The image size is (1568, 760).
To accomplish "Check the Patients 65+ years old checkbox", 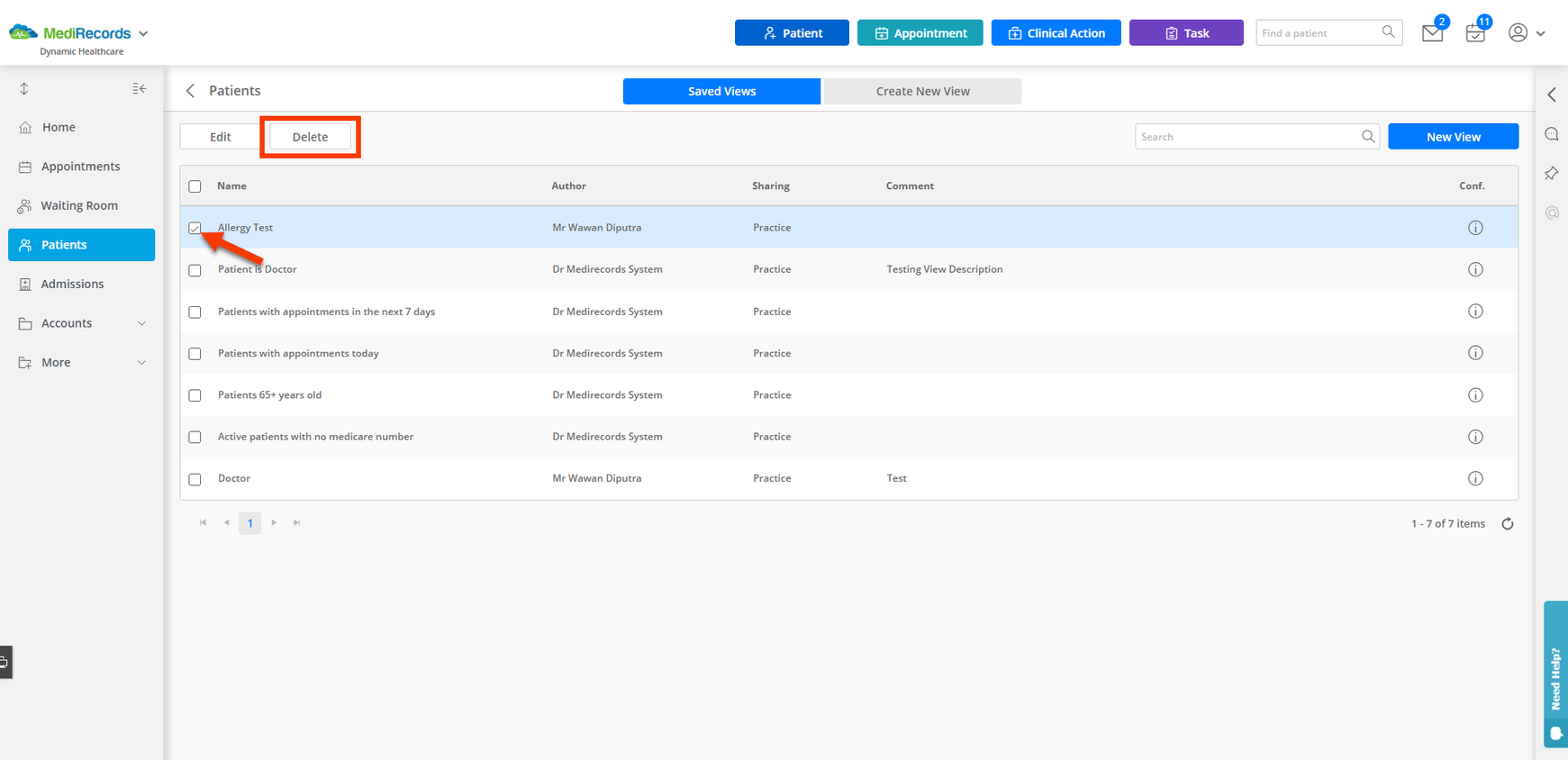I will (195, 395).
